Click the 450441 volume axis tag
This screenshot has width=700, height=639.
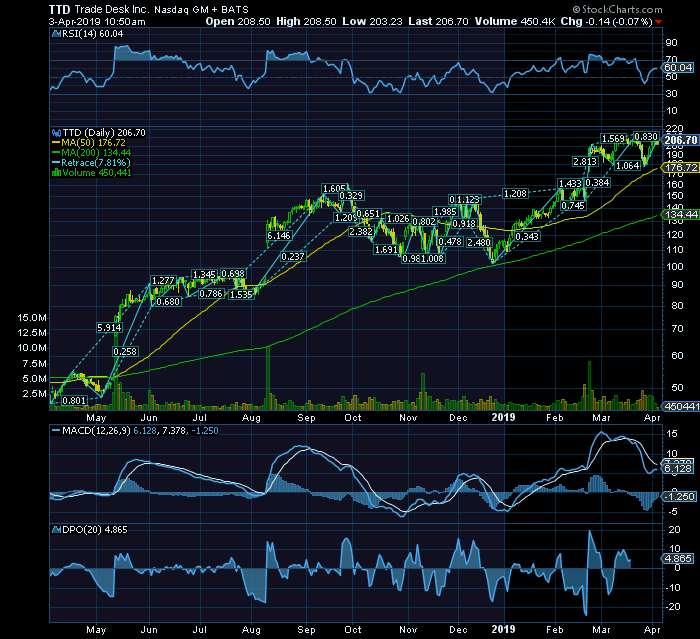click(682, 406)
